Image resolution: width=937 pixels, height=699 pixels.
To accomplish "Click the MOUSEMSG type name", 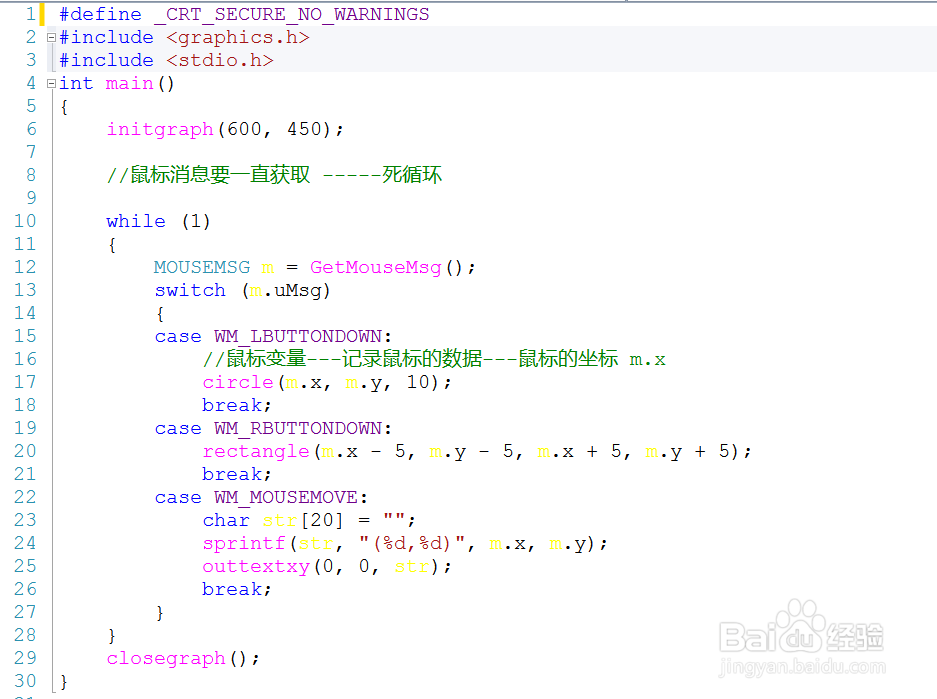I will (x=202, y=267).
